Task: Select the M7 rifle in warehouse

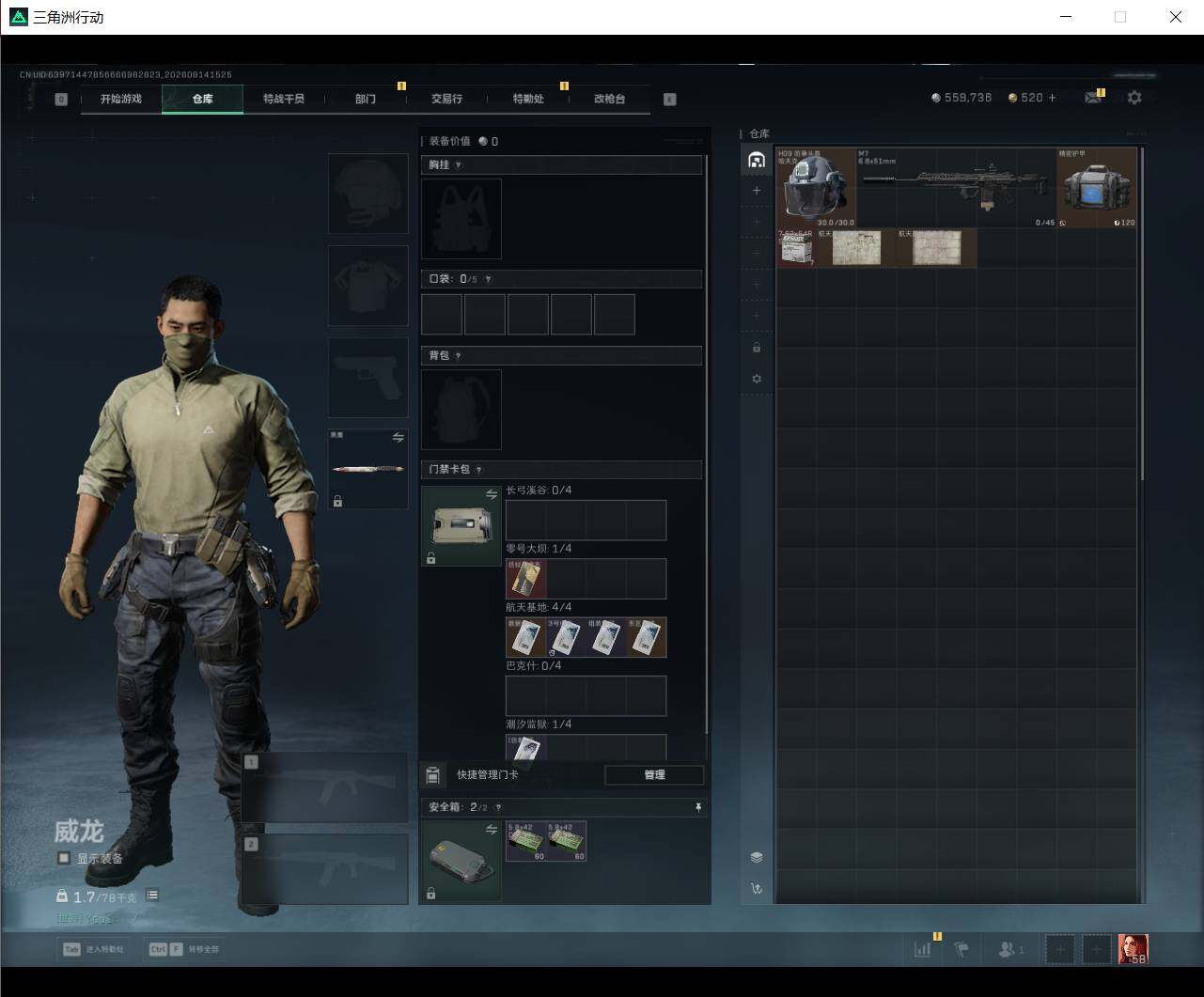Action: point(957,187)
